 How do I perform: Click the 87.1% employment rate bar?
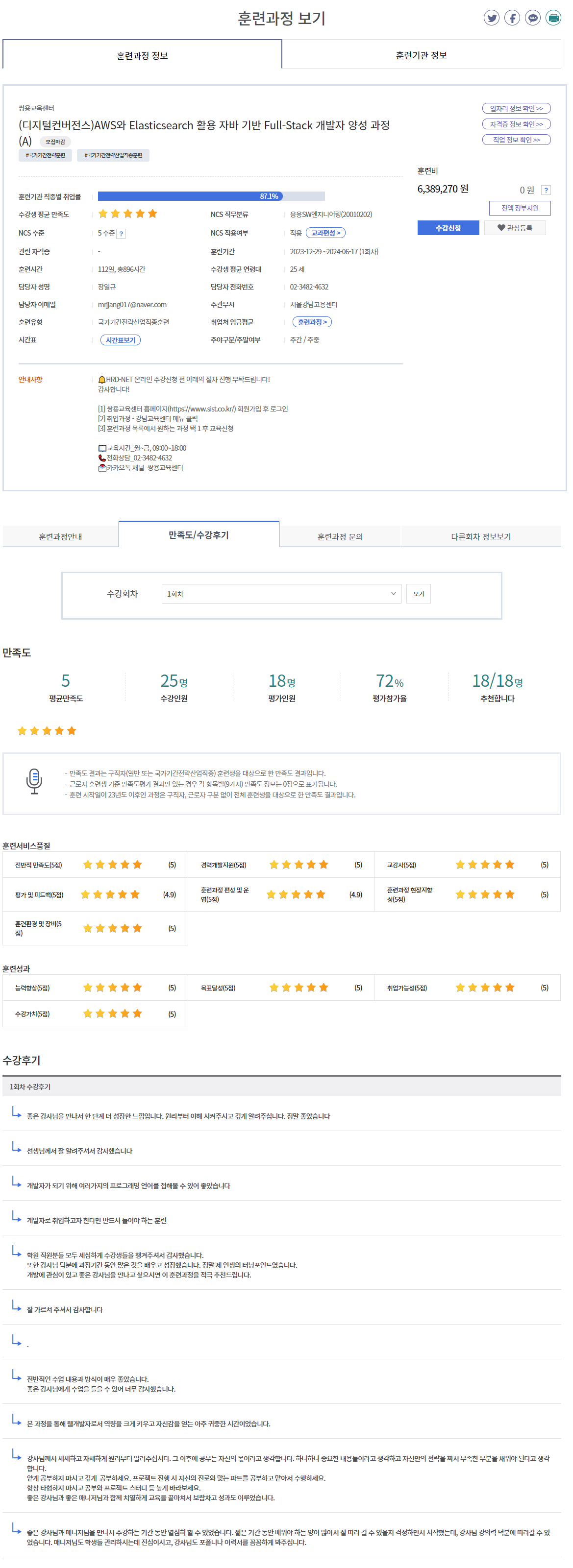tap(211, 196)
